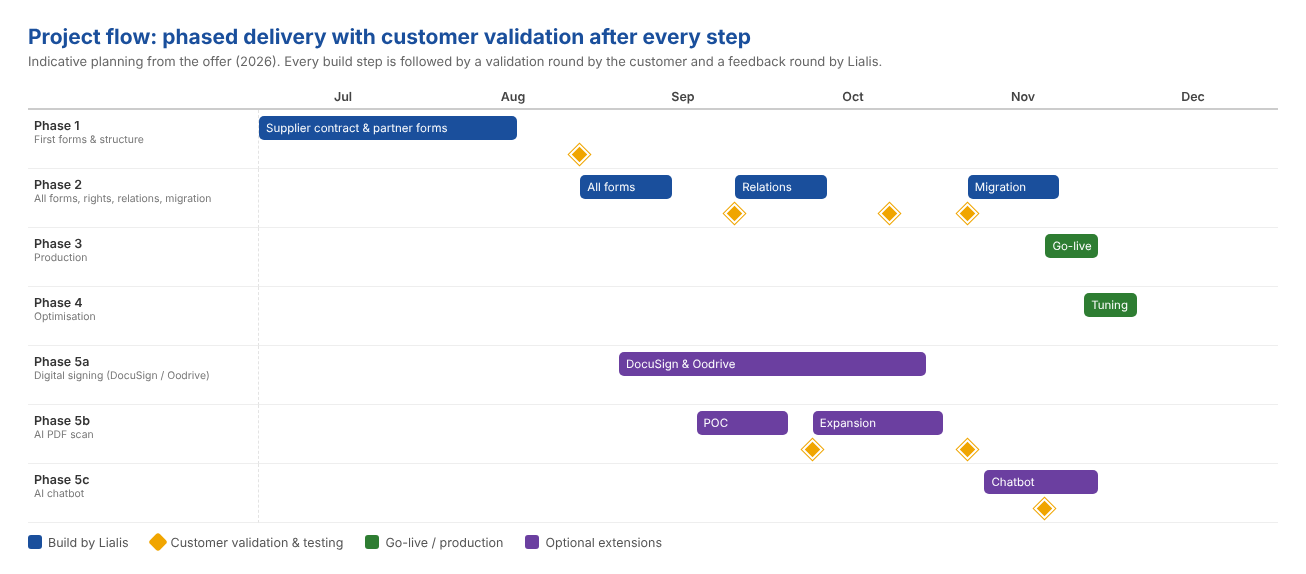Click the blue Build by Lialis legend swatch
This screenshot has width=1306, height=574.
(35, 542)
